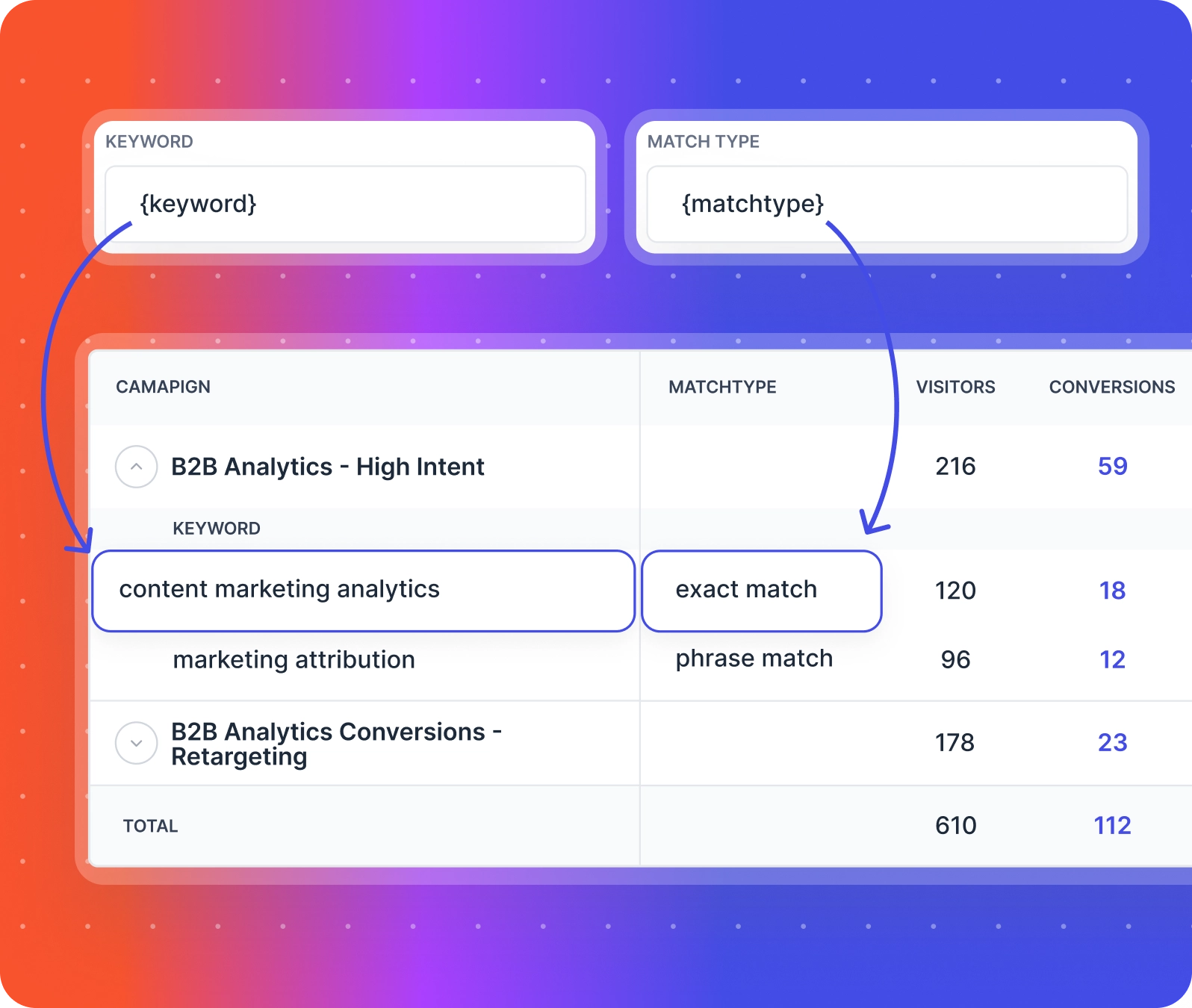Click the 23 conversions value

1113,743
